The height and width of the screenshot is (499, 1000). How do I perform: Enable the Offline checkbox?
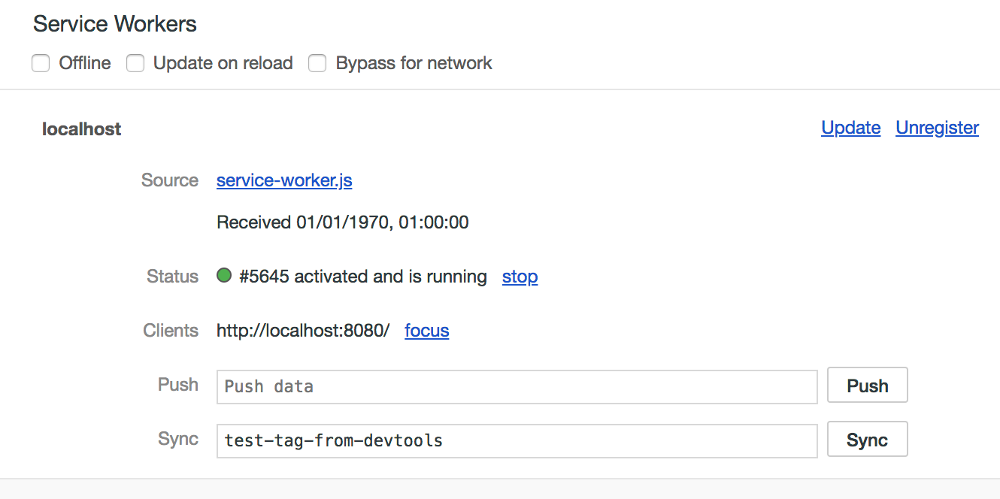click(x=41, y=63)
